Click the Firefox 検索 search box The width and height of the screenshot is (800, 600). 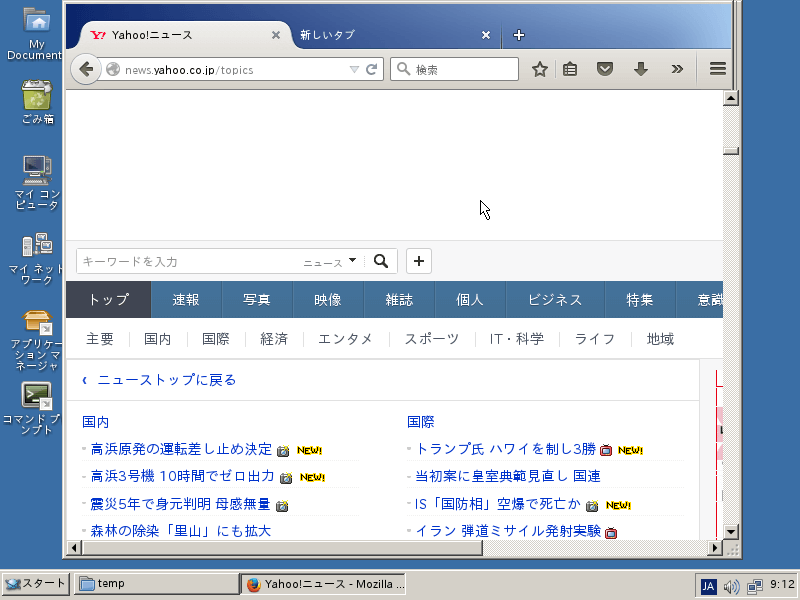coord(455,69)
